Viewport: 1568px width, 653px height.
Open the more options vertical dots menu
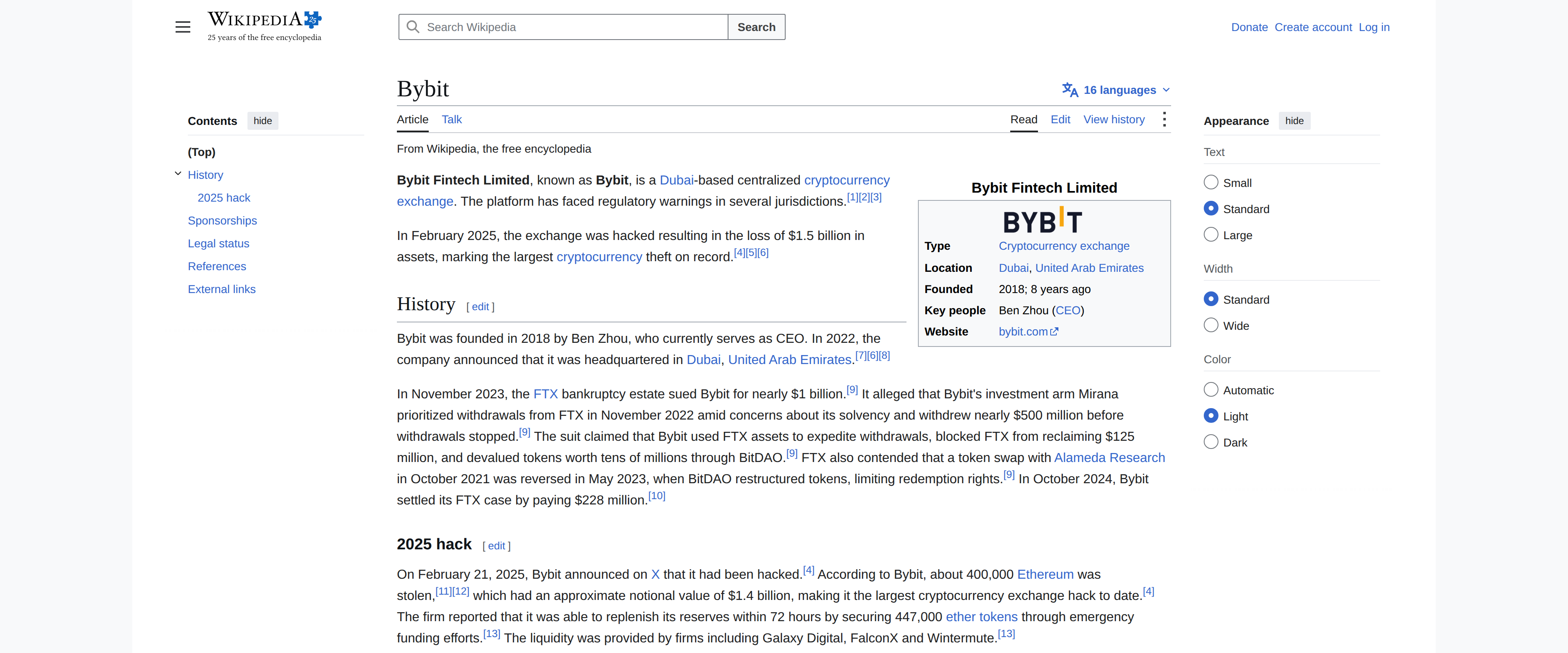click(x=1164, y=119)
